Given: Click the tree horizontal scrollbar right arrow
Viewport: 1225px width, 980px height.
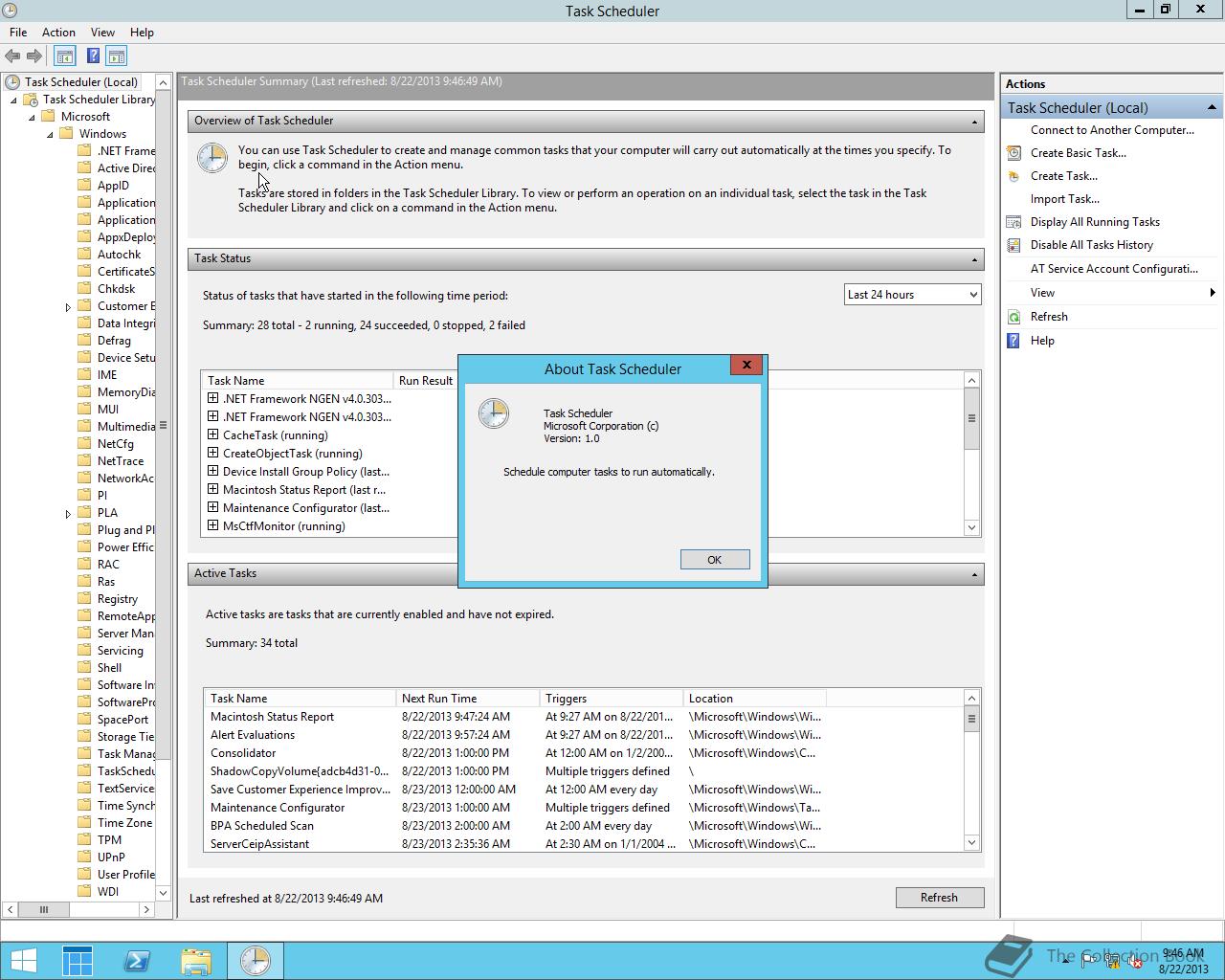Looking at the screenshot, I should pos(146,909).
